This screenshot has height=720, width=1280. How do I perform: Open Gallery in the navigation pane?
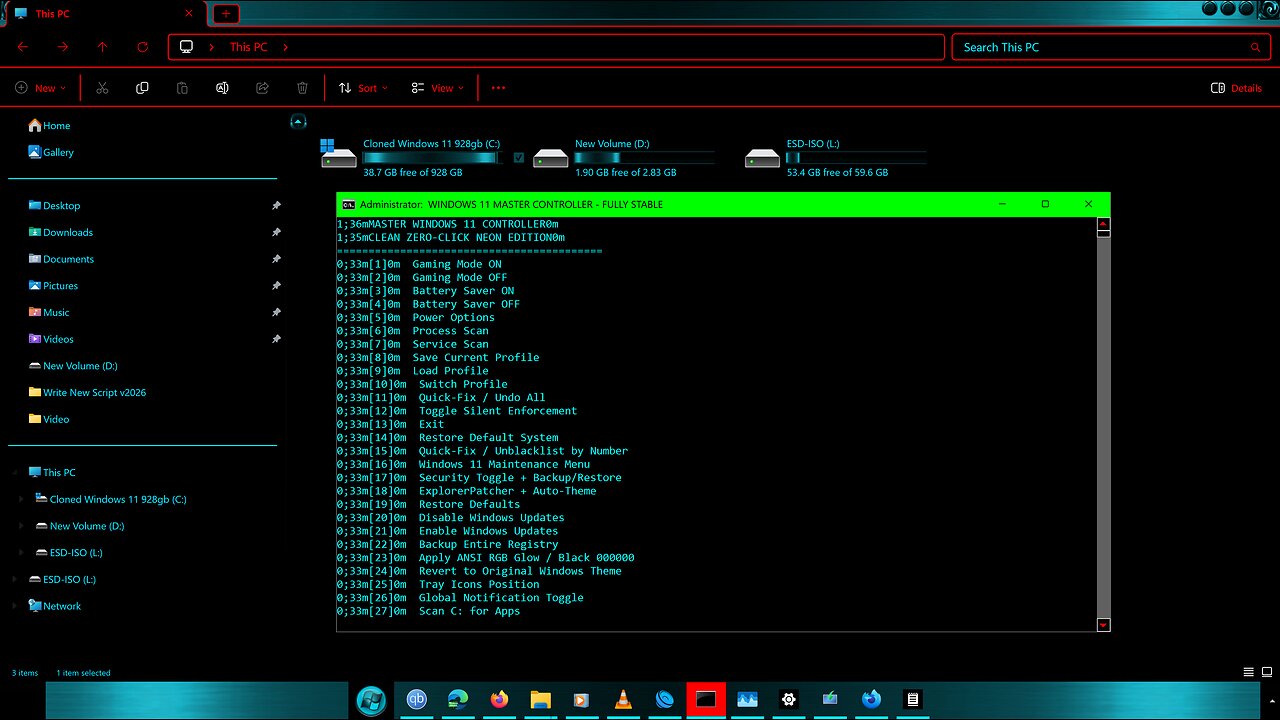[x=51, y=152]
